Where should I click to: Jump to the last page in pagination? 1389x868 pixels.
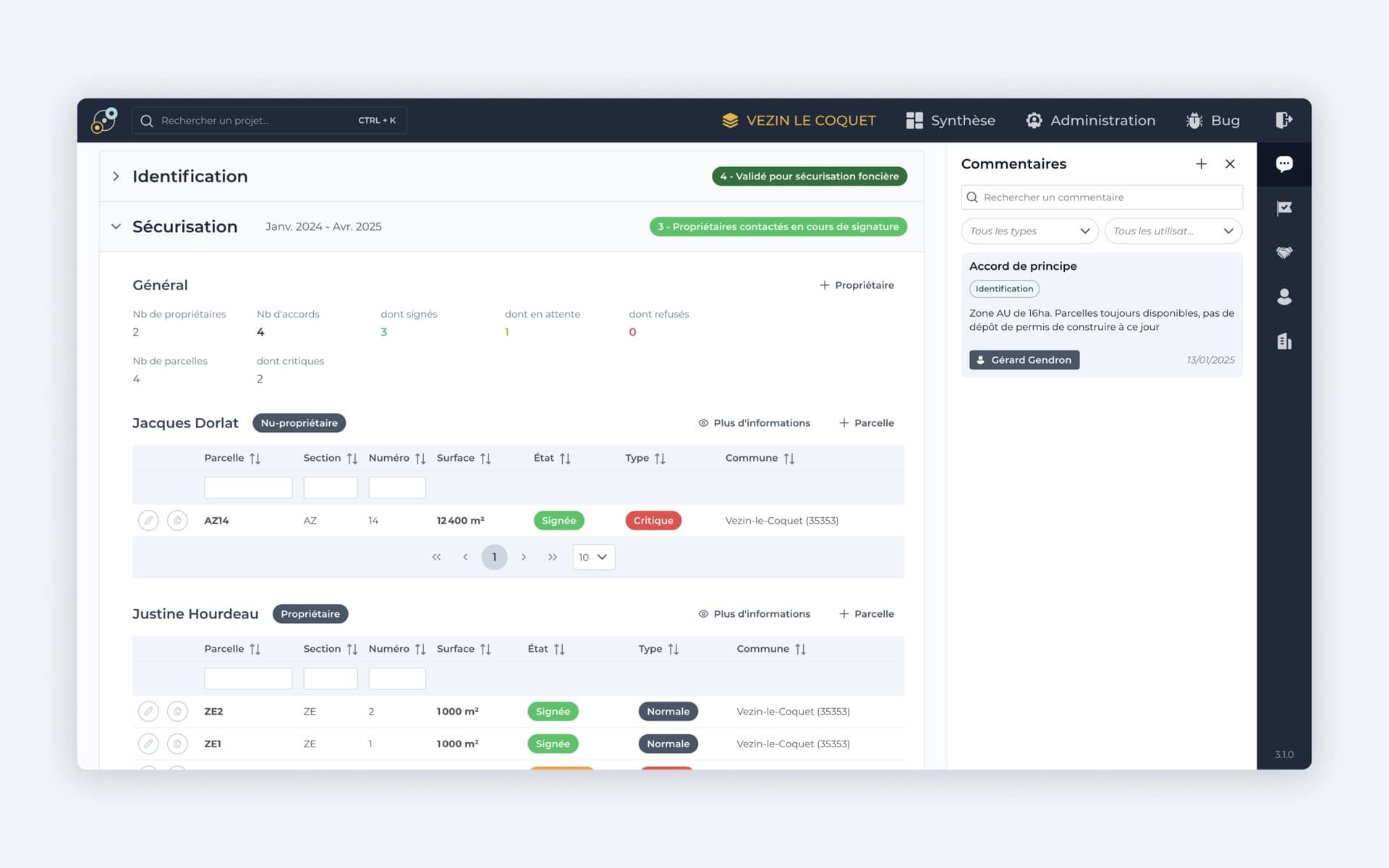click(553, 557)
